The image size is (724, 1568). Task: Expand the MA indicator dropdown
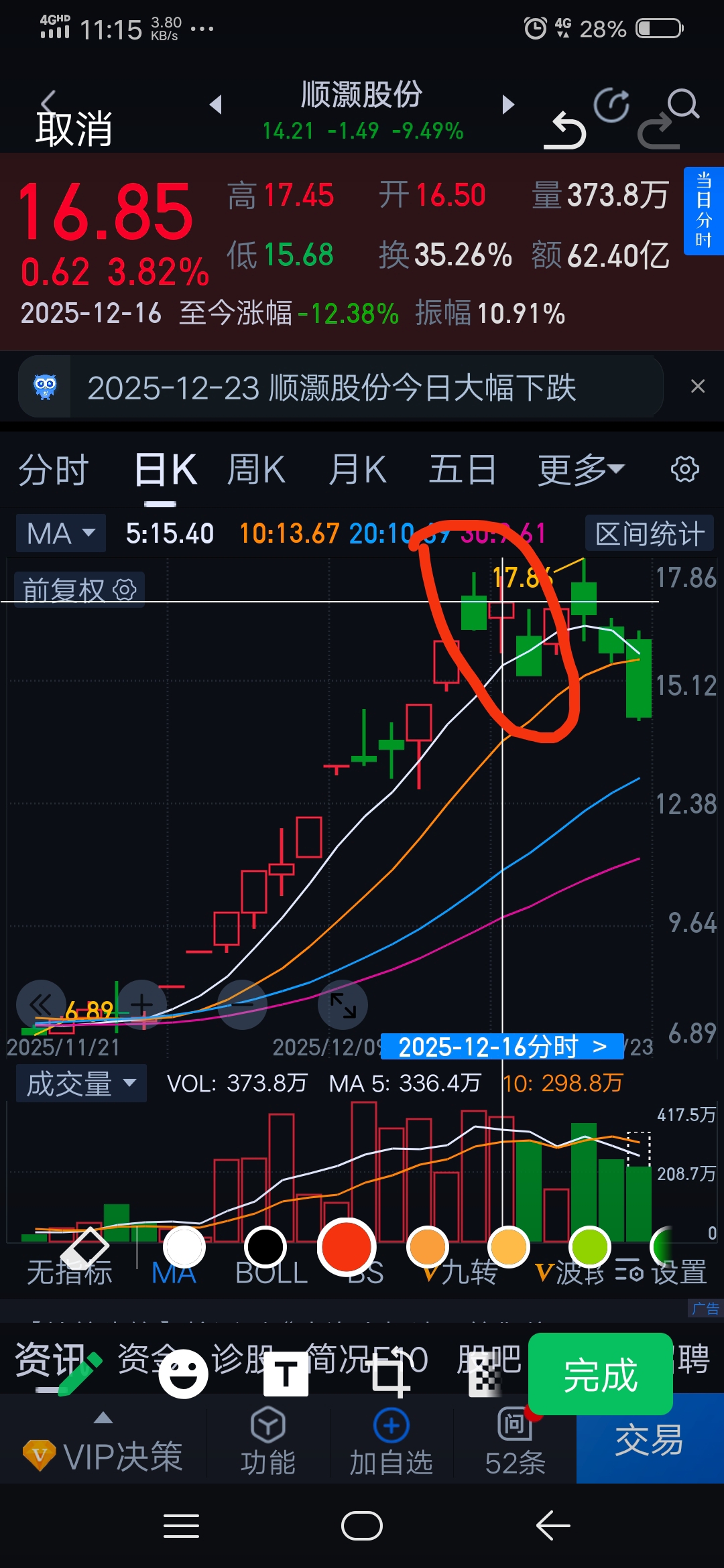61,533
